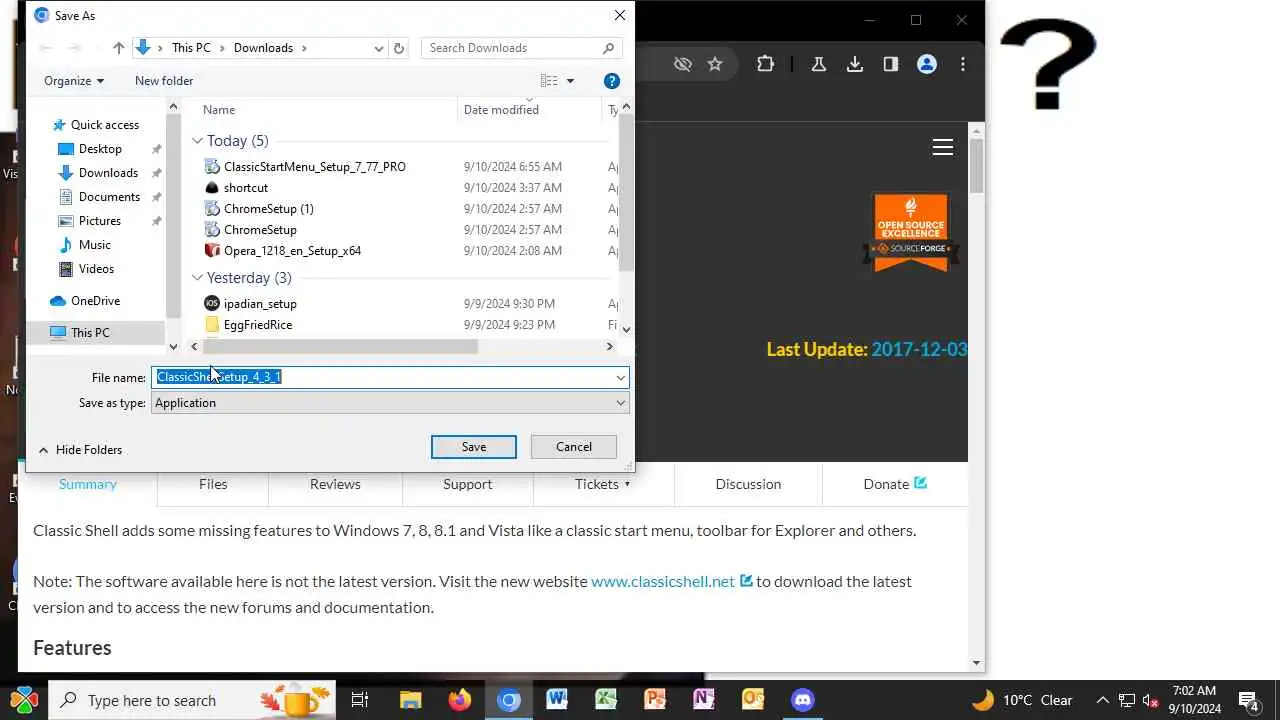Open the Donate tab link
This screenshot has width=1280, height=720.
pyautogui.click(x=895, y=484)
